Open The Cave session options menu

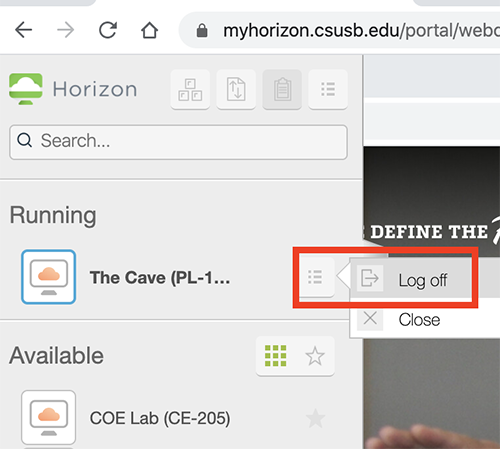pos(315,277)
